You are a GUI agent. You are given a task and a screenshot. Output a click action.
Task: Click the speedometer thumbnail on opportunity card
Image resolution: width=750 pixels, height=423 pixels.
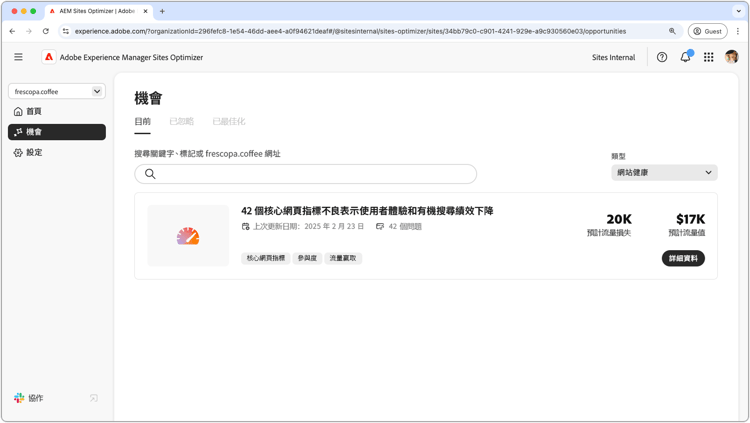(188, 235)
